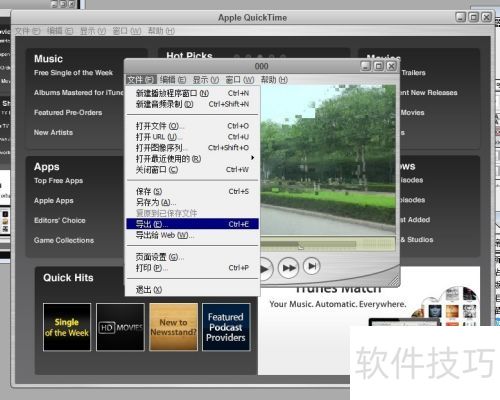Image resolution: width=500 pixels, height=400 pixels.
Task: Open Editors' Choice link
Action: (60, 220)
